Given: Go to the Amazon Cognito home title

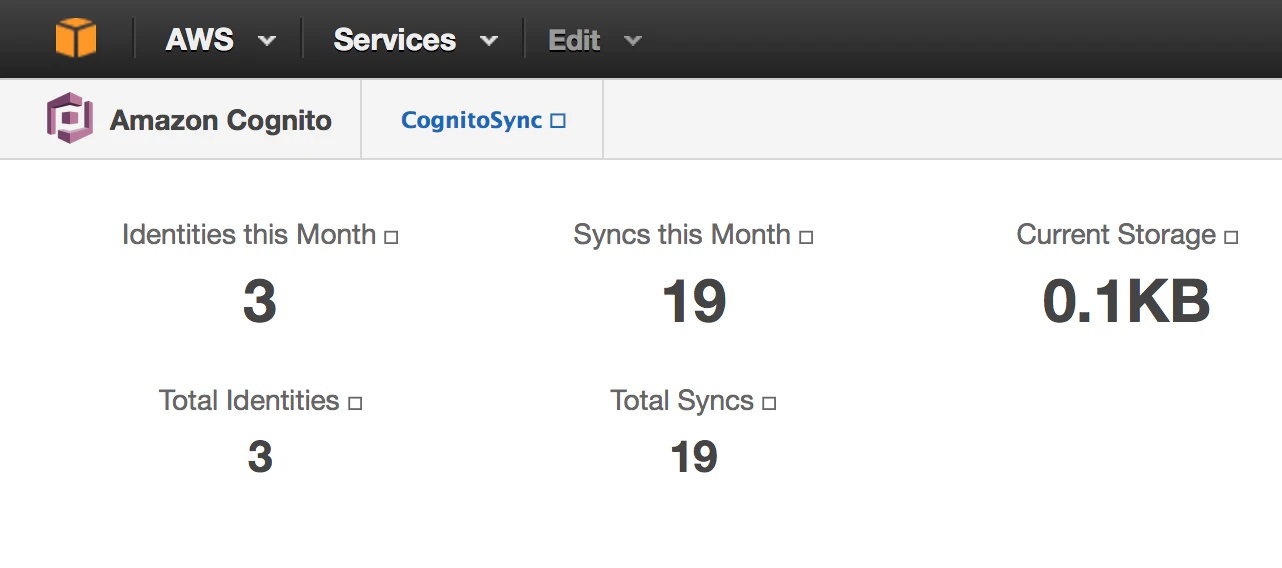Looking at the screenshot, I should 221,121.
